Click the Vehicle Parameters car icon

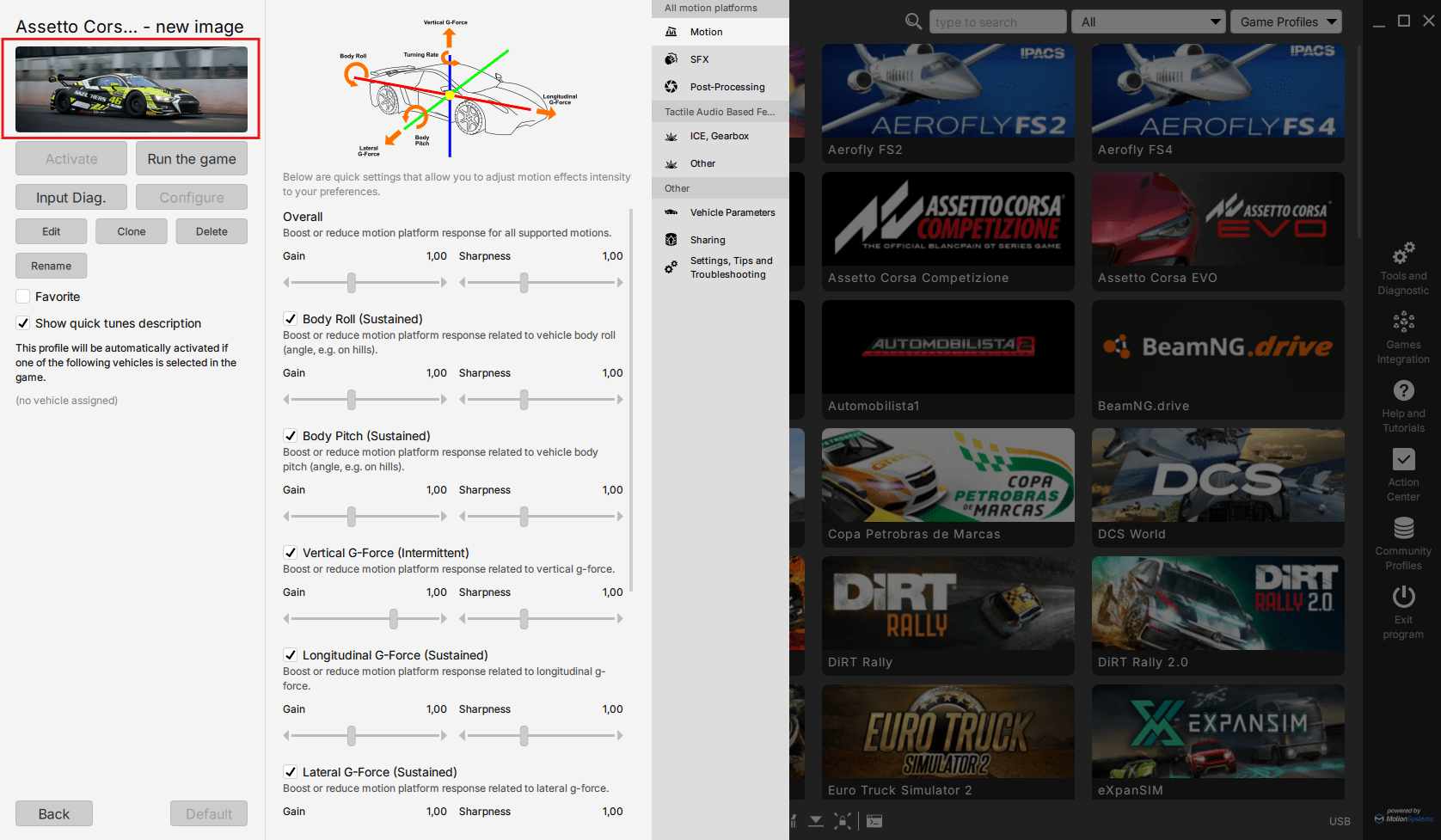pos(671,212)
